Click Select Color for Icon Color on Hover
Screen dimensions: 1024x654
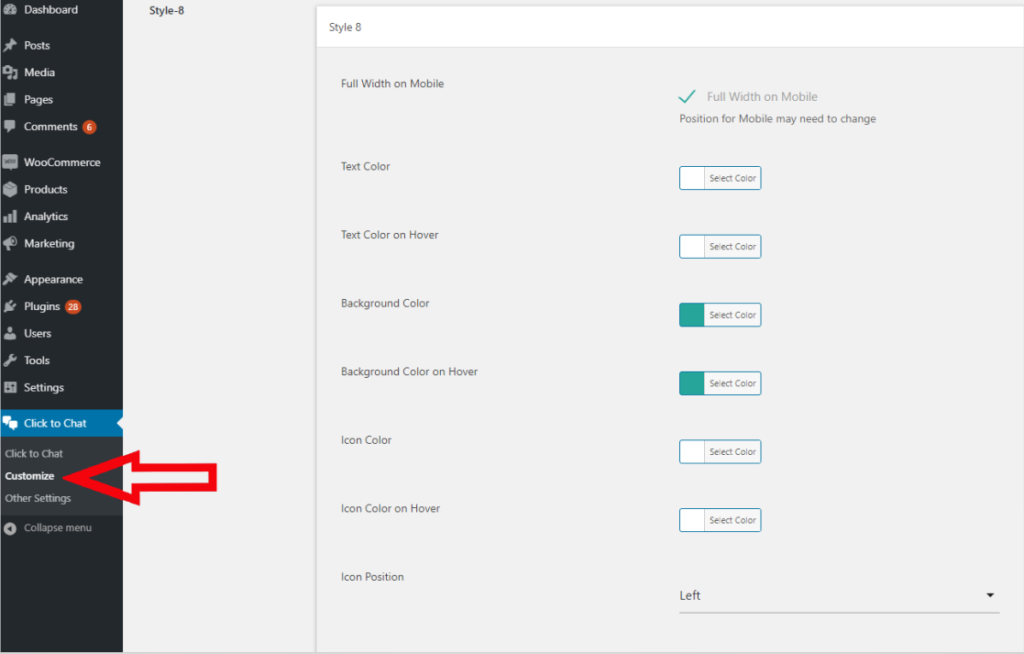(732, 521)
